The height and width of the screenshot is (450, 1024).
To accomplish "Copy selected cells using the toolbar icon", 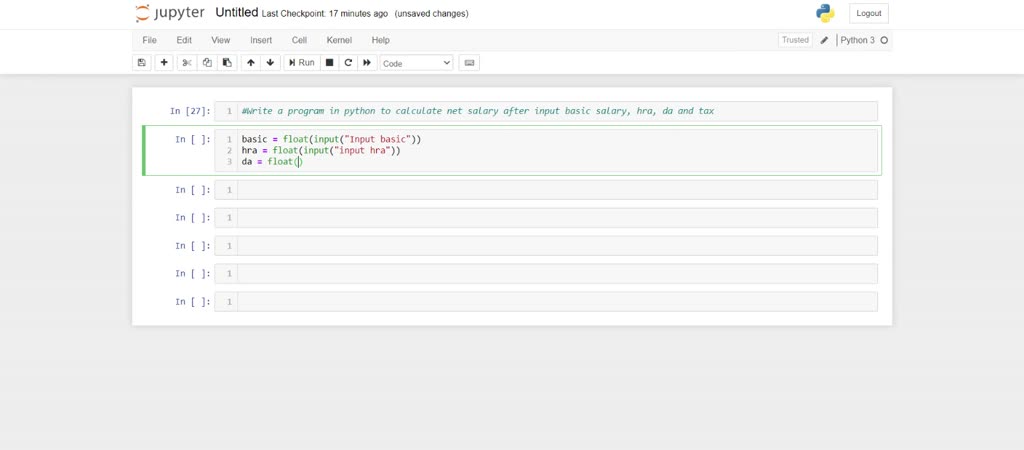I will point(207,63).
